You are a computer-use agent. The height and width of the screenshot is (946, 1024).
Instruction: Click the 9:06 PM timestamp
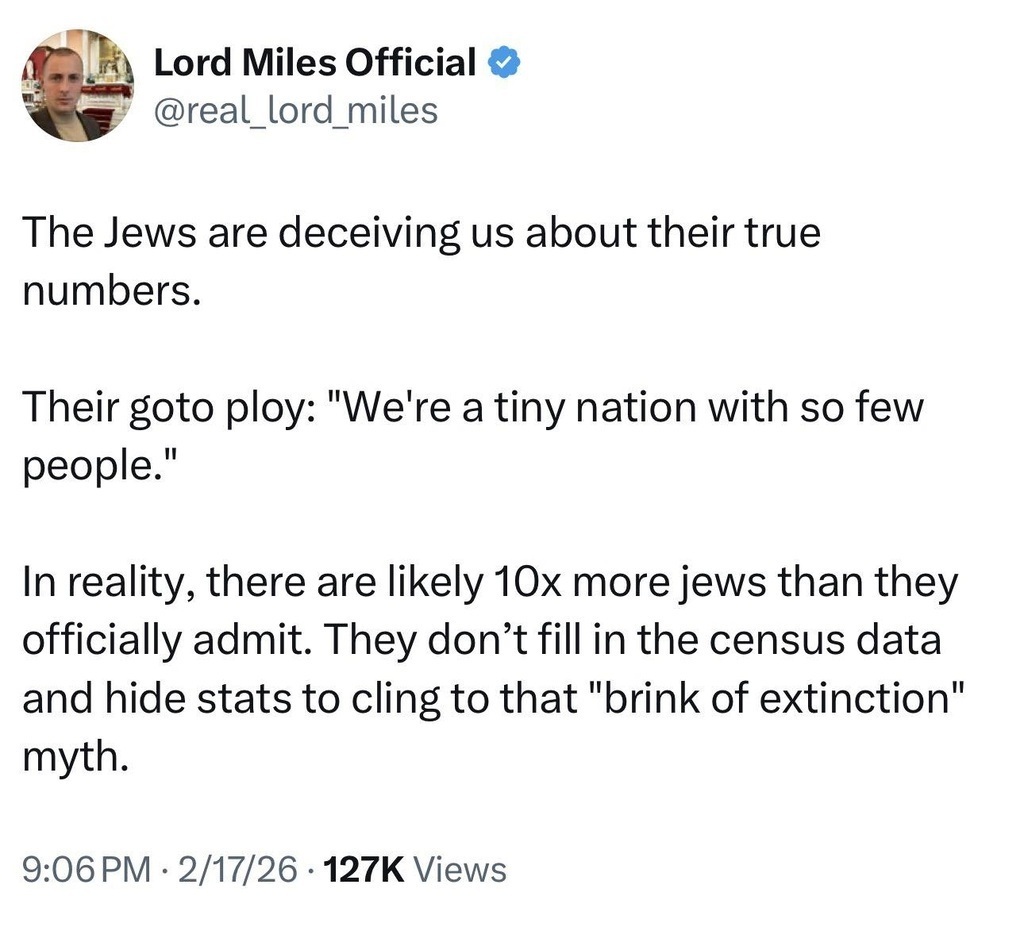coord(84,870)
